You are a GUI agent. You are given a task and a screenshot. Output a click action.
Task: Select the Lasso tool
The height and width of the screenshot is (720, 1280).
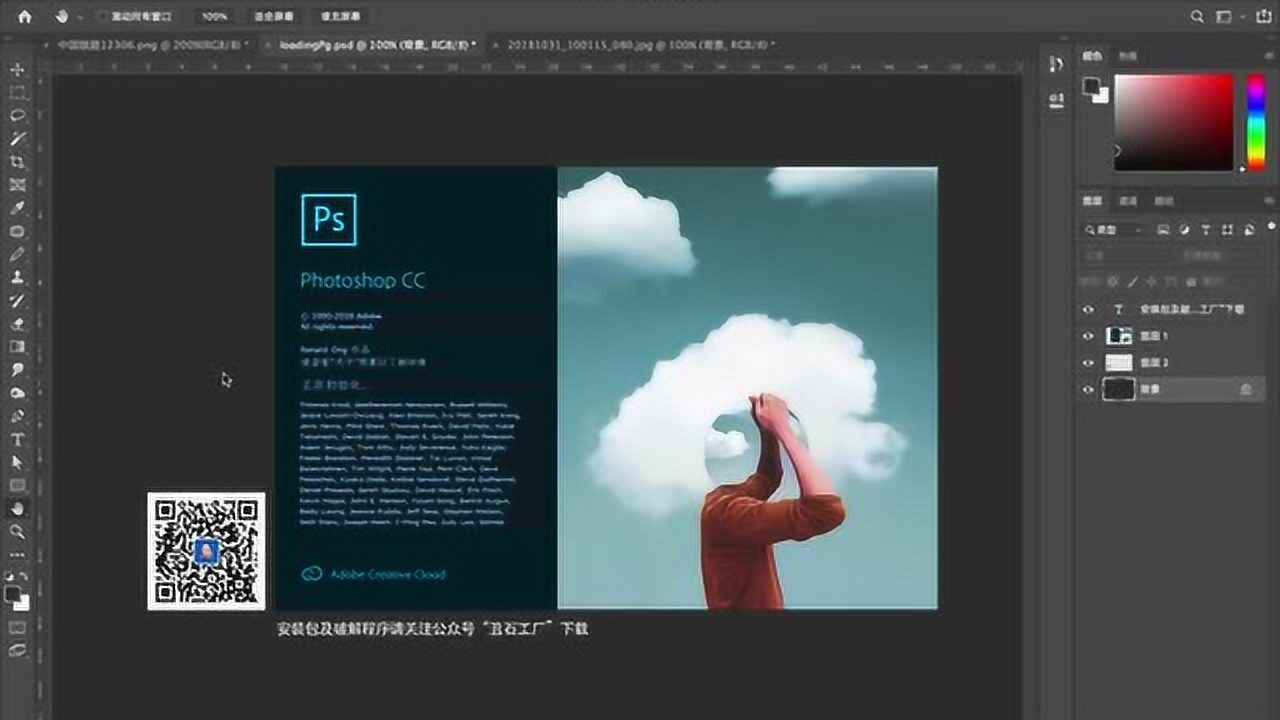[x=17, y=116]
